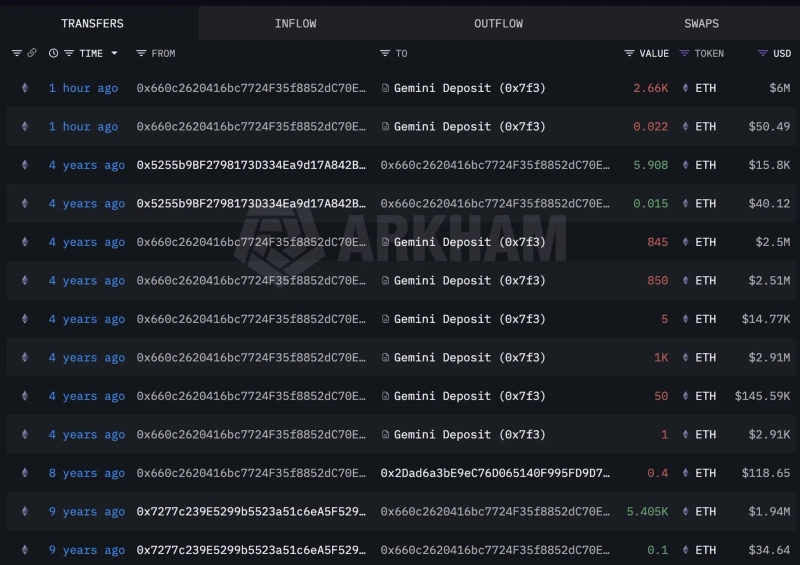Open 0x5255b9BF sender address in 5.908 ETH row

(x=251, y=165)
